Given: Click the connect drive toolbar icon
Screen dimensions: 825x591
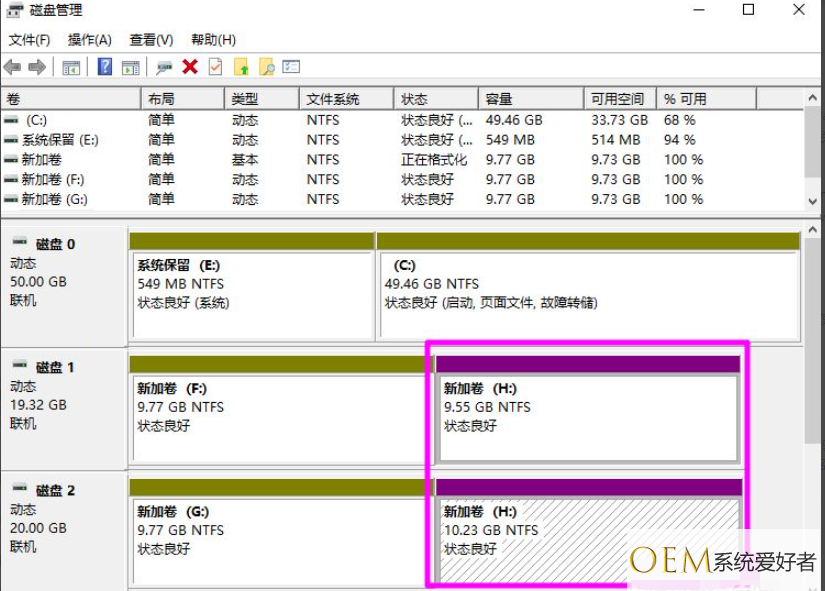Looking at the screenshot, I should point(164,67).
